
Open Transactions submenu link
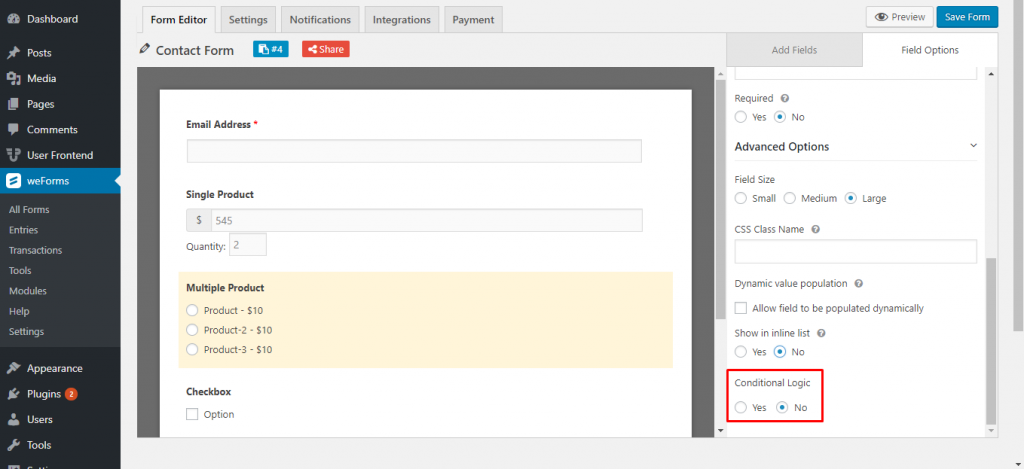(36, 250)
